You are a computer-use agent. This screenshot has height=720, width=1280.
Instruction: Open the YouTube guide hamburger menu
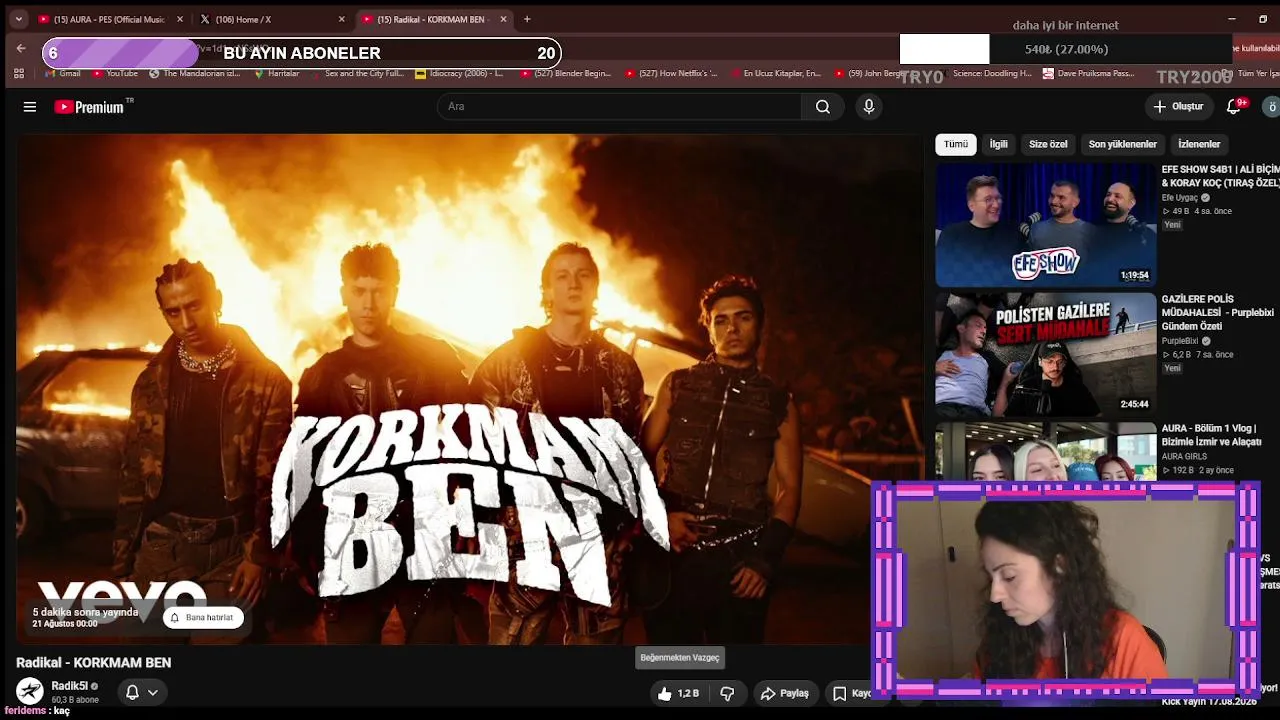30,107
